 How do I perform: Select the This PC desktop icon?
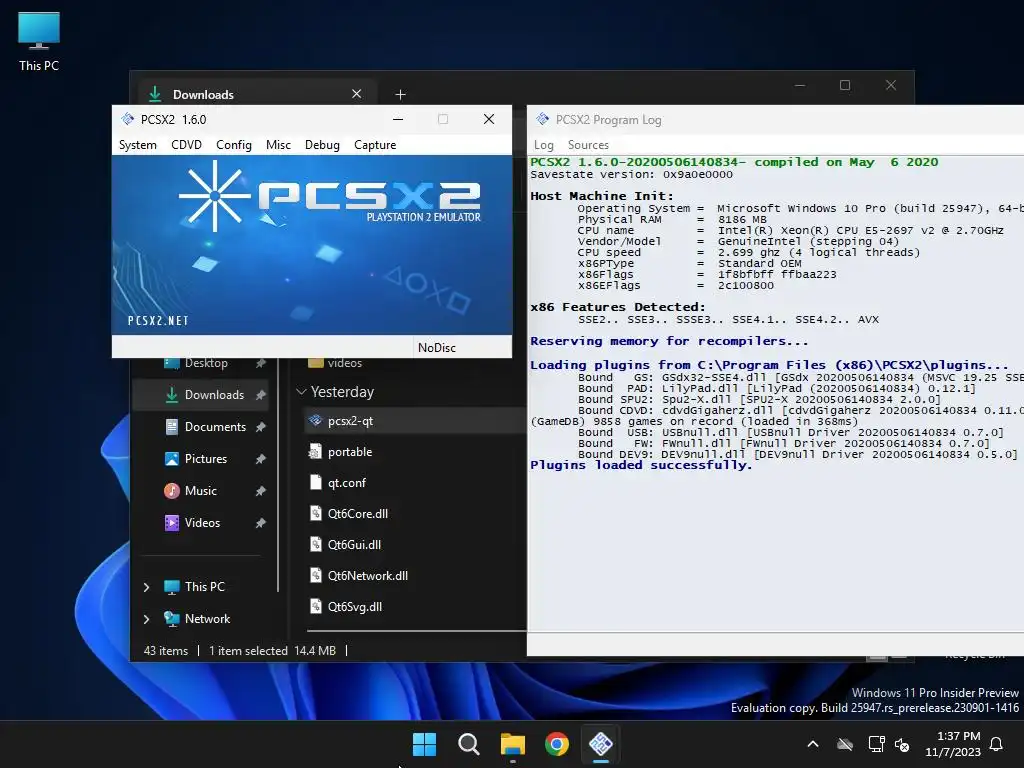[x=39, y=42]
